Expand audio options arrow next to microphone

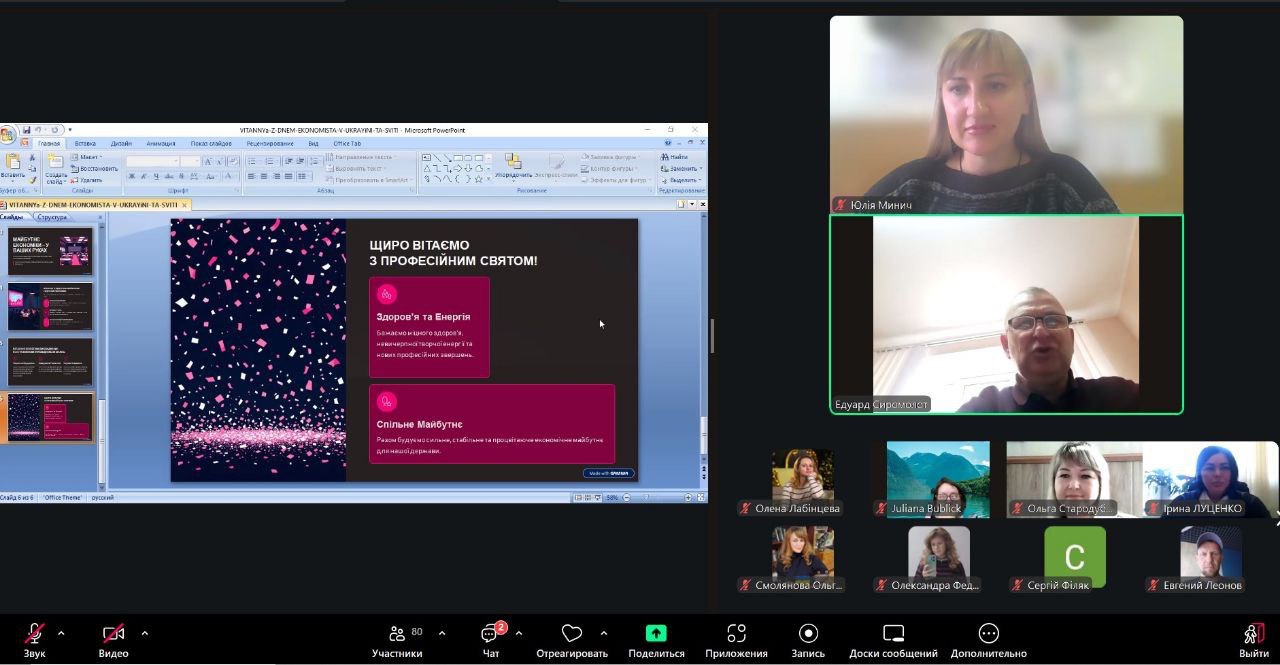click(x=61, y=633)
